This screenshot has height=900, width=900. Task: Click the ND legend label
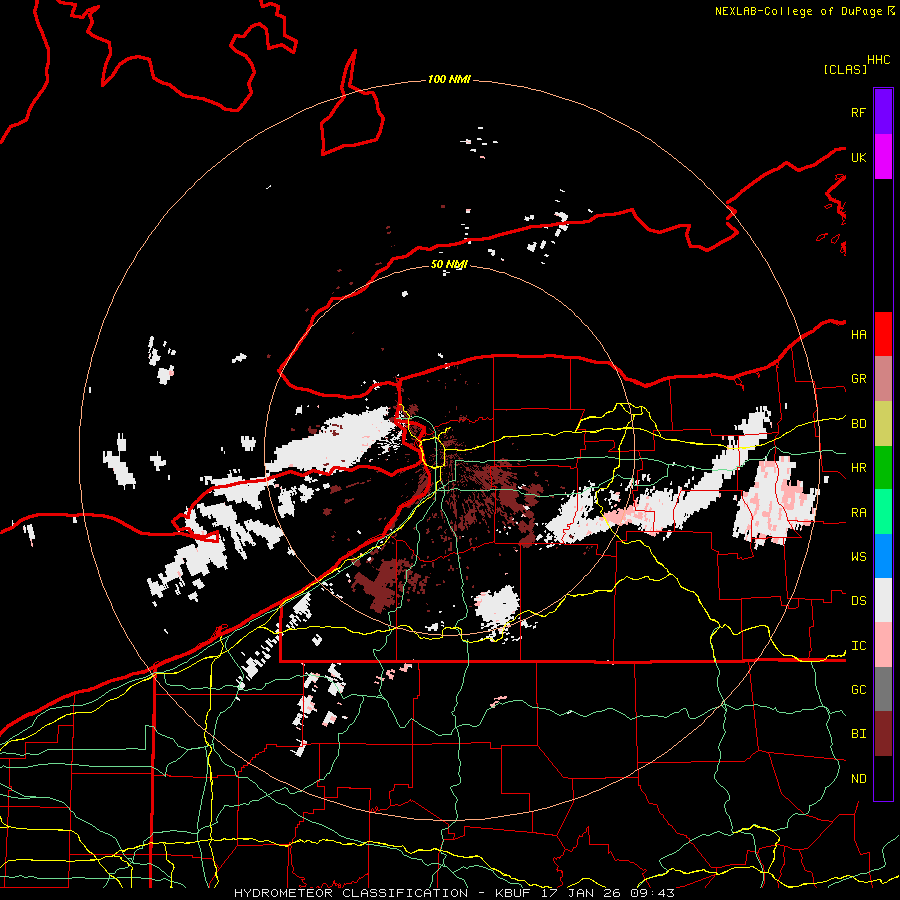[x=858, y=779]
